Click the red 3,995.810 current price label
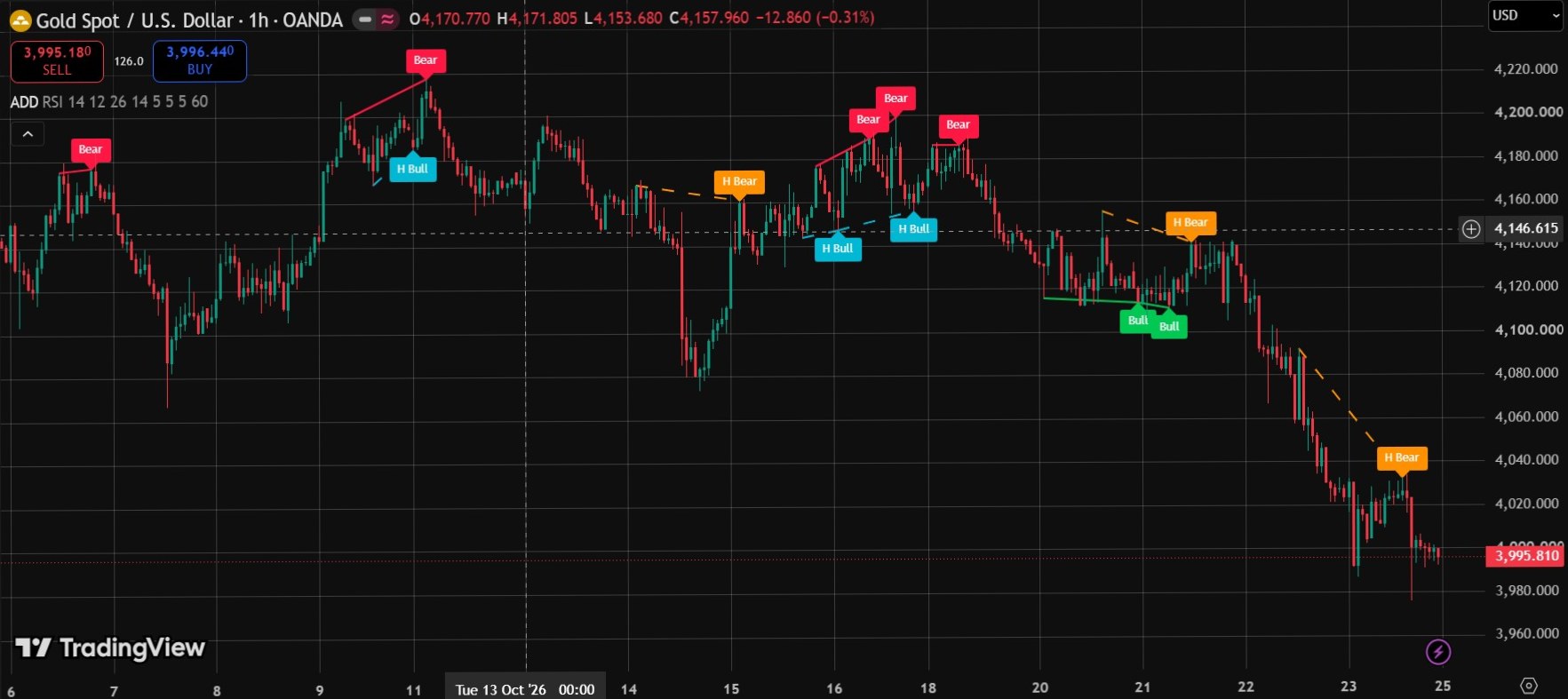1568x699 pixels. point(1525,556)
